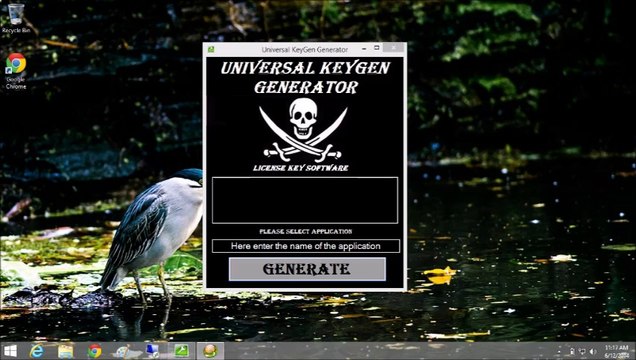Screen dimensions: 636x360
Task: Click the skull and swords logo
Action: (x=303, y=130)
